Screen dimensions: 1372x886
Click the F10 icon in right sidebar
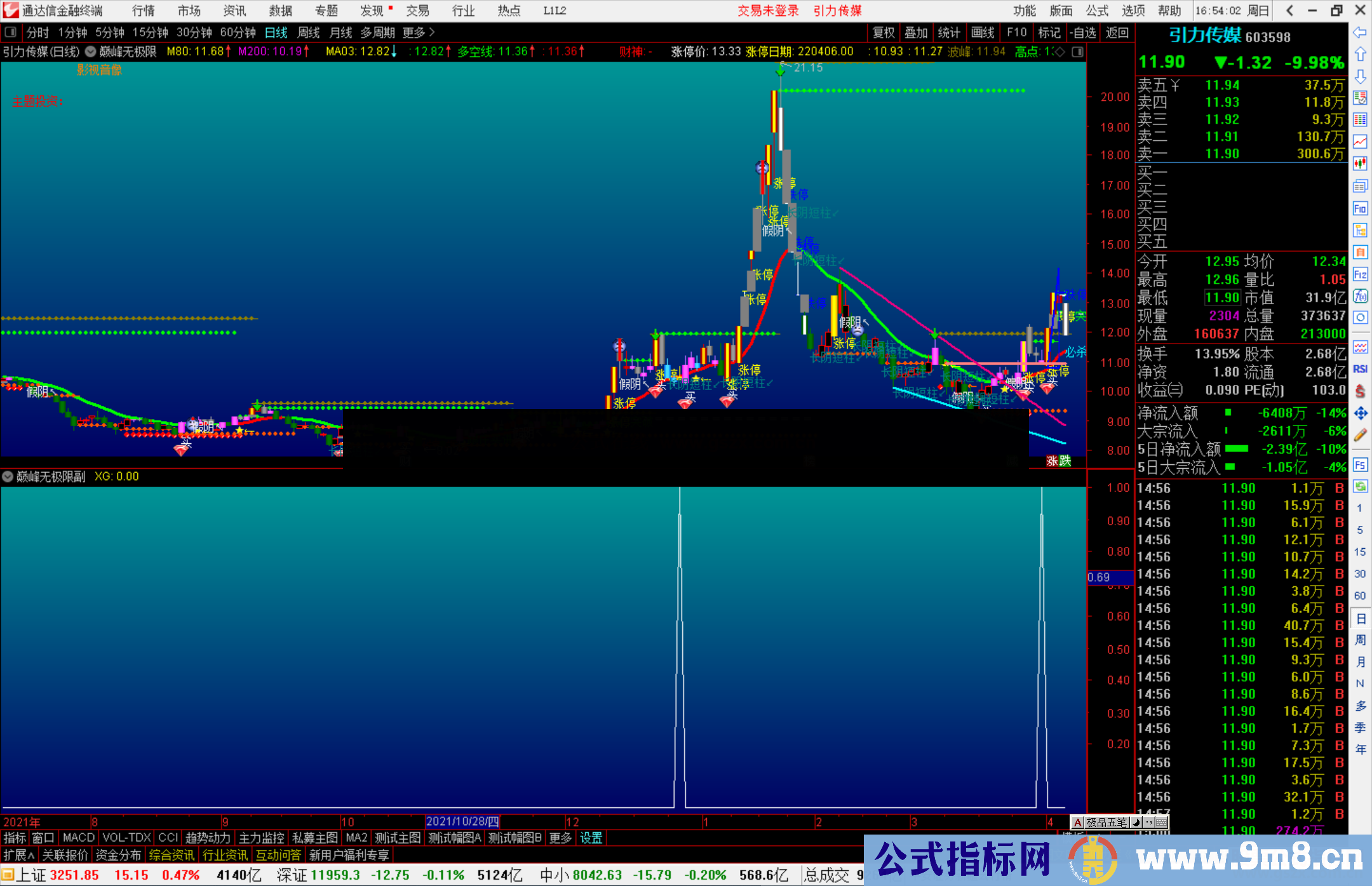pyautogui.click(x=1360, y=208)
